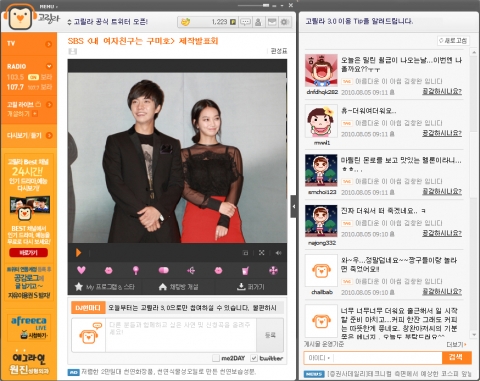The height and width of the screenshot is (381, 480).
Task: Send the cupid arrow emoticon
Action: (x=191, y=270)
